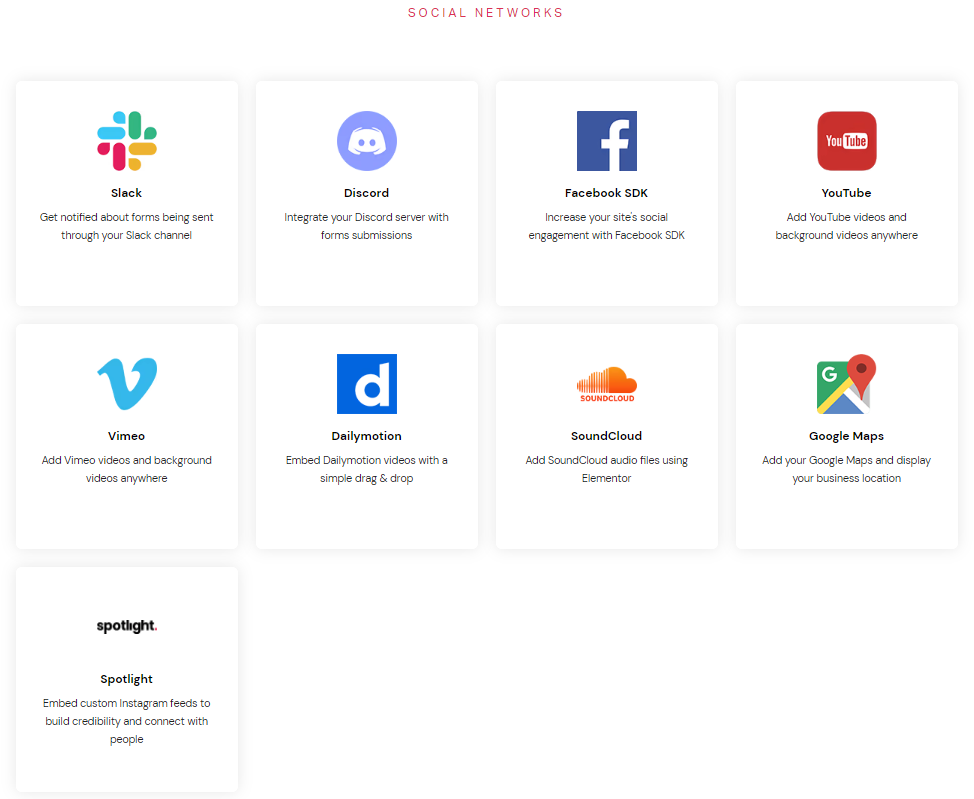Click the Dailymotion logo icon

(366, 384)
